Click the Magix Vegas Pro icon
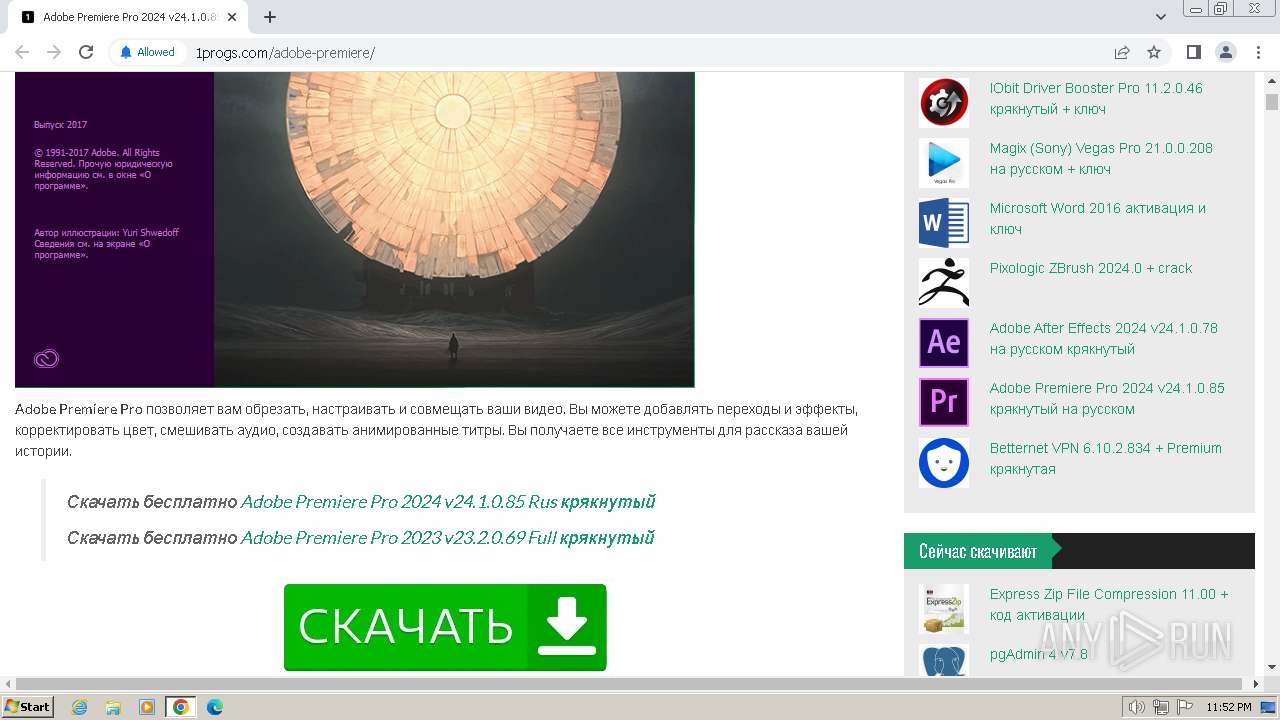The image size is (1280, 720). (x=944, y=163)
